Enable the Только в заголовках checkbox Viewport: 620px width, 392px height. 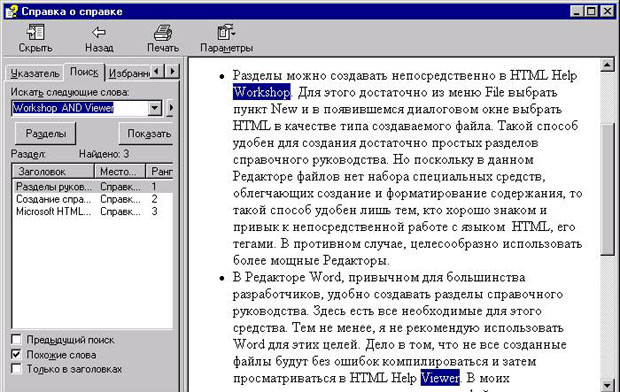tap(16, 369)
